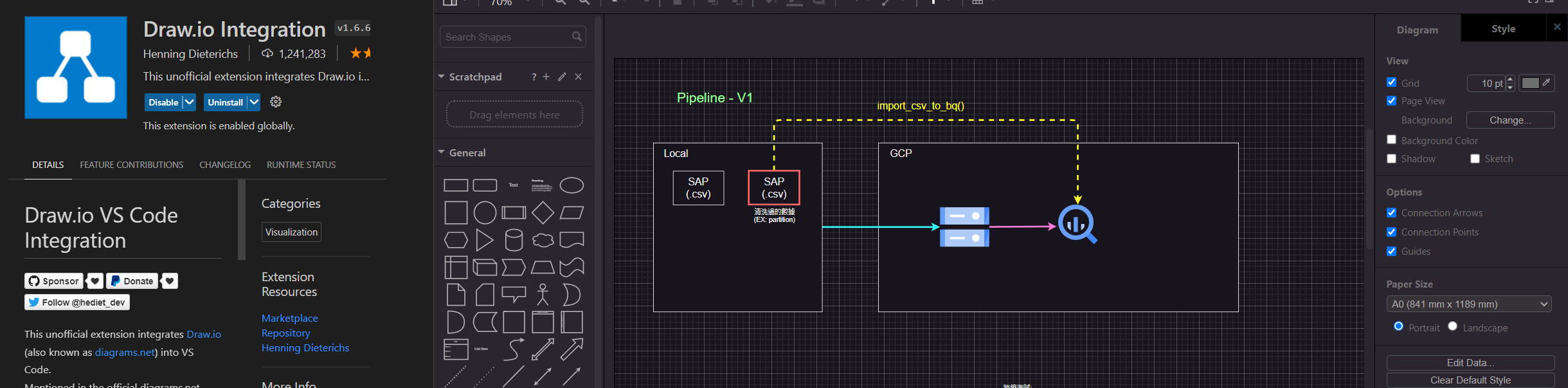Screen dimensions: 1568x388
Task: Click the Disable extension button
Action: (163, 102)
